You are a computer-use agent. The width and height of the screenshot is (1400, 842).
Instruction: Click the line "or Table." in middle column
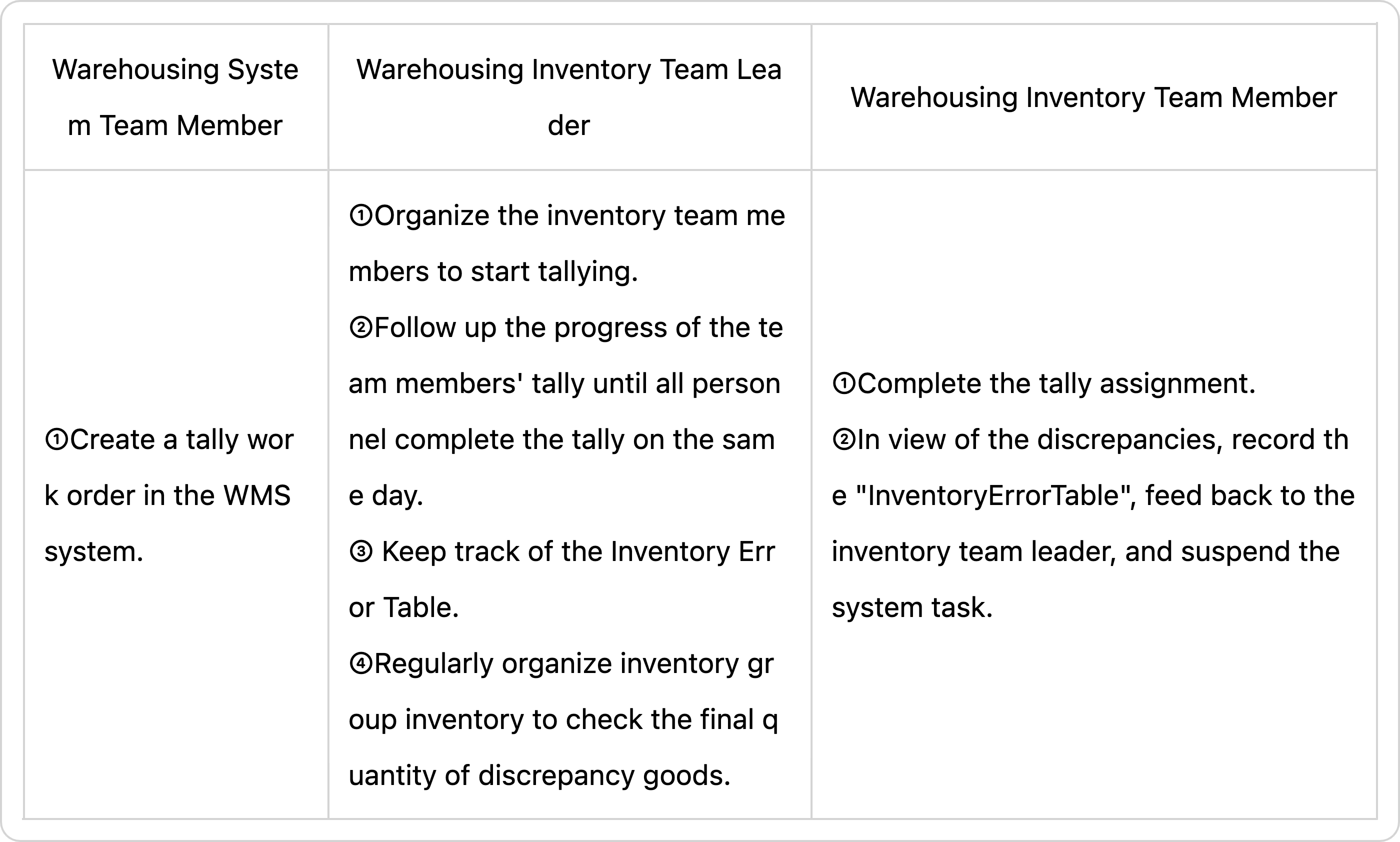click(x=403, y=607)
